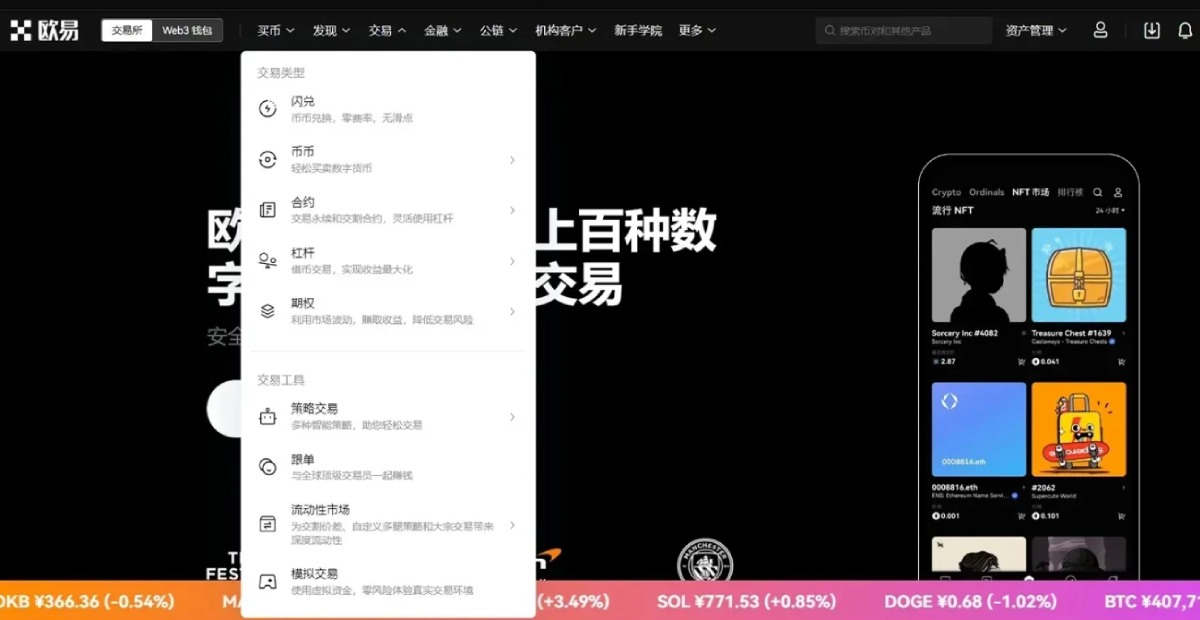The height and width of the screenshot is (620, 1200).
Task: Click the 杠杆 margin trading icon
Action: [266, 258]
